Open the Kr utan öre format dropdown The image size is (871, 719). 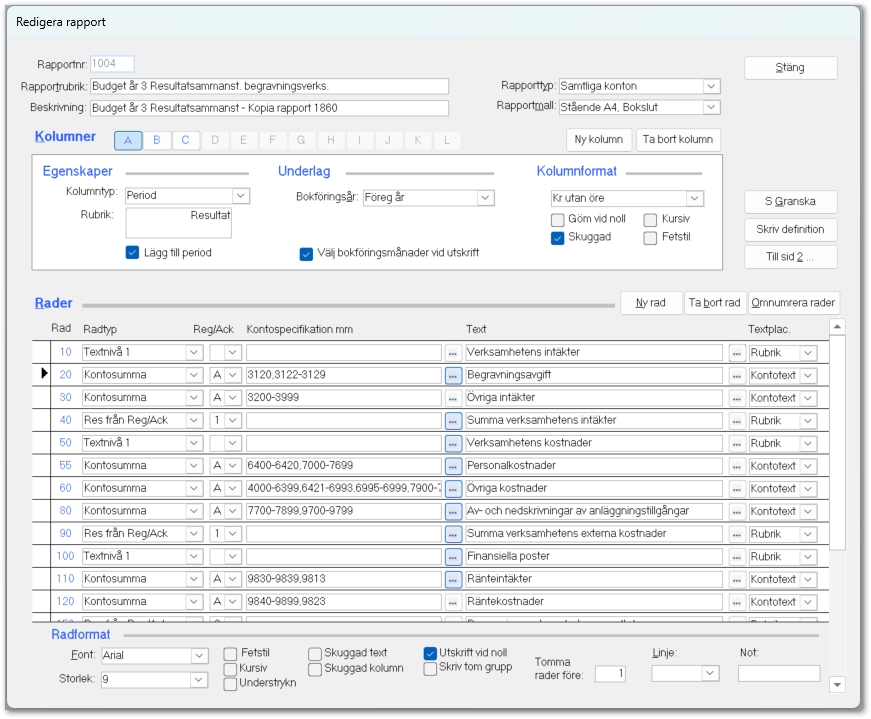694,198
